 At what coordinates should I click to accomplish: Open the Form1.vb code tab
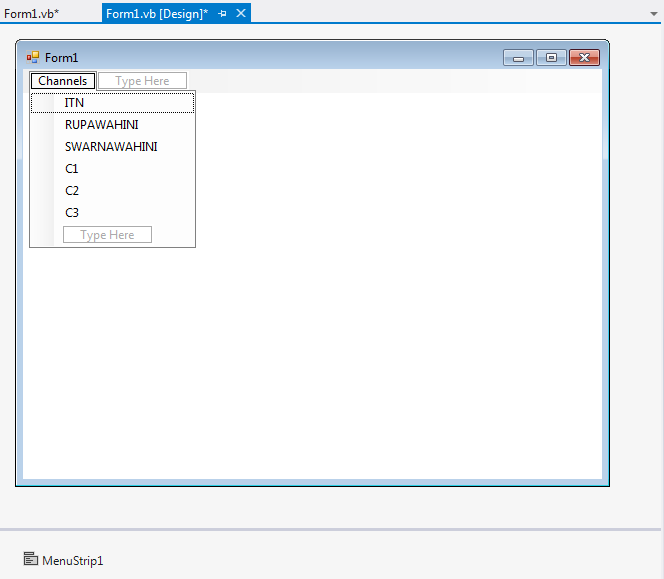click(x=31, y=14)
